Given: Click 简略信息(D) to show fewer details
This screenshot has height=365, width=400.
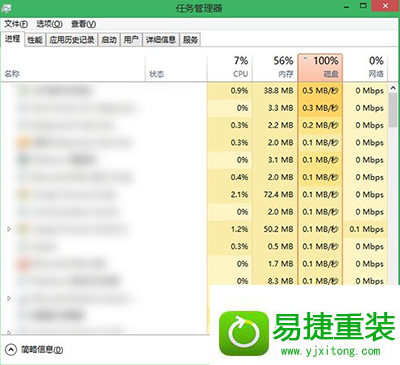Looking at the screenshot, I should [x=42, y=350].
